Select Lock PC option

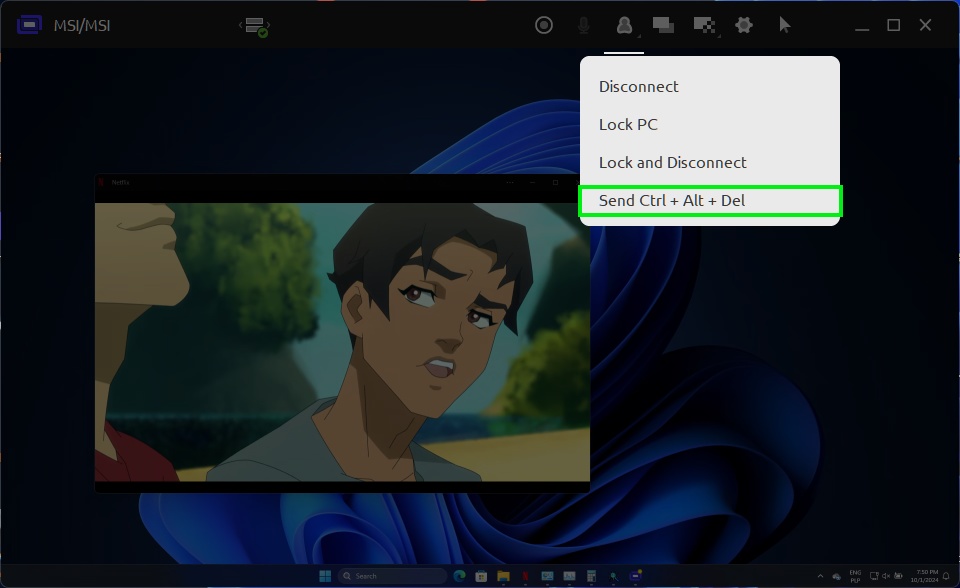point(628,125)
